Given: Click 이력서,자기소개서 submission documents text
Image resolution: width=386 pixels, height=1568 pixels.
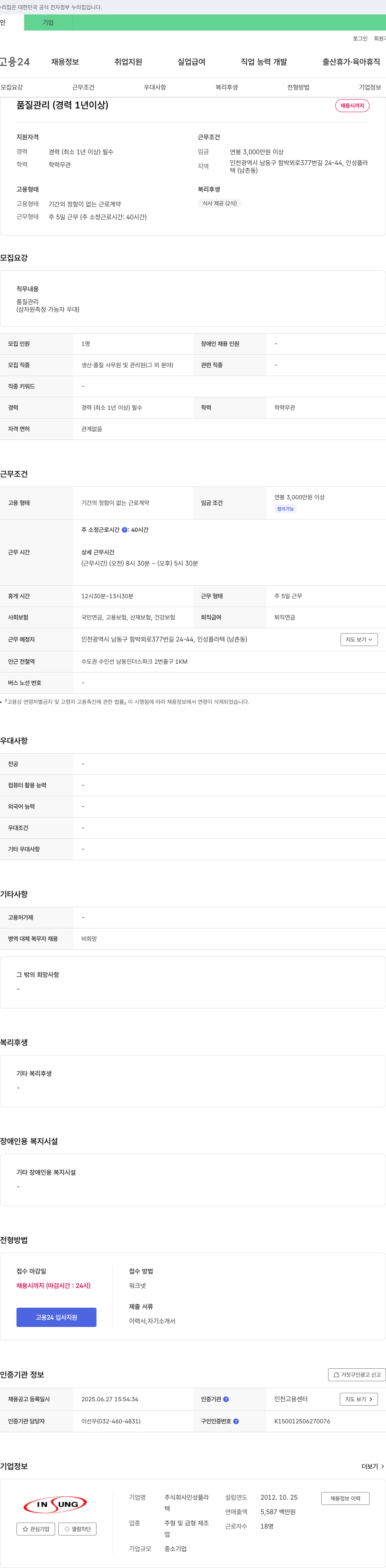Looking at the screenshot, I should tap(152, 1321).
